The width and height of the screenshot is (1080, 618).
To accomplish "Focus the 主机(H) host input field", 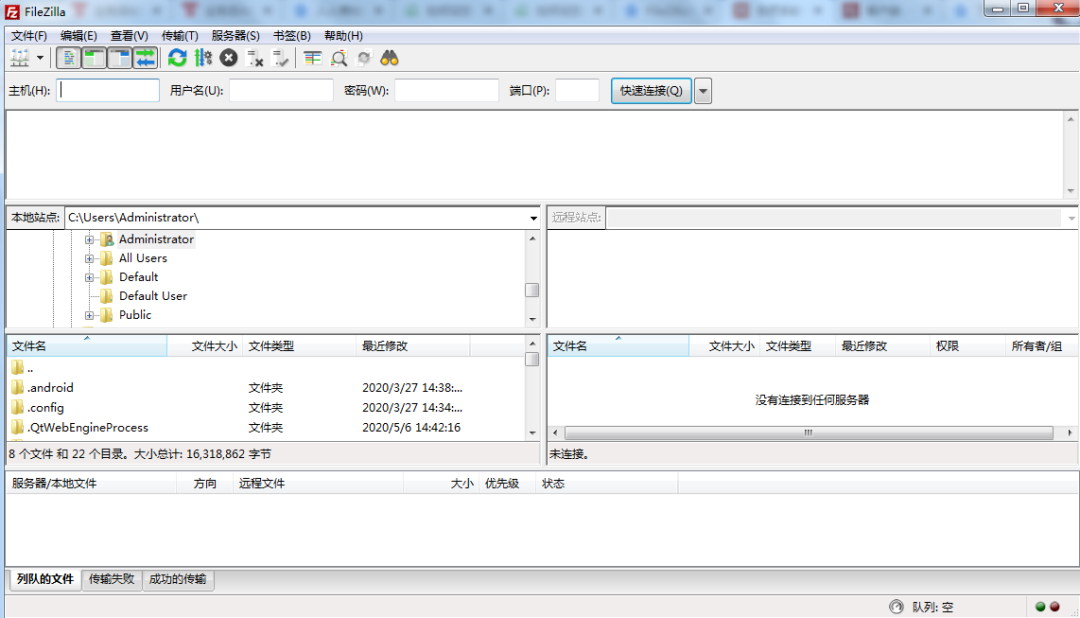I will click(x=108, y=90).
